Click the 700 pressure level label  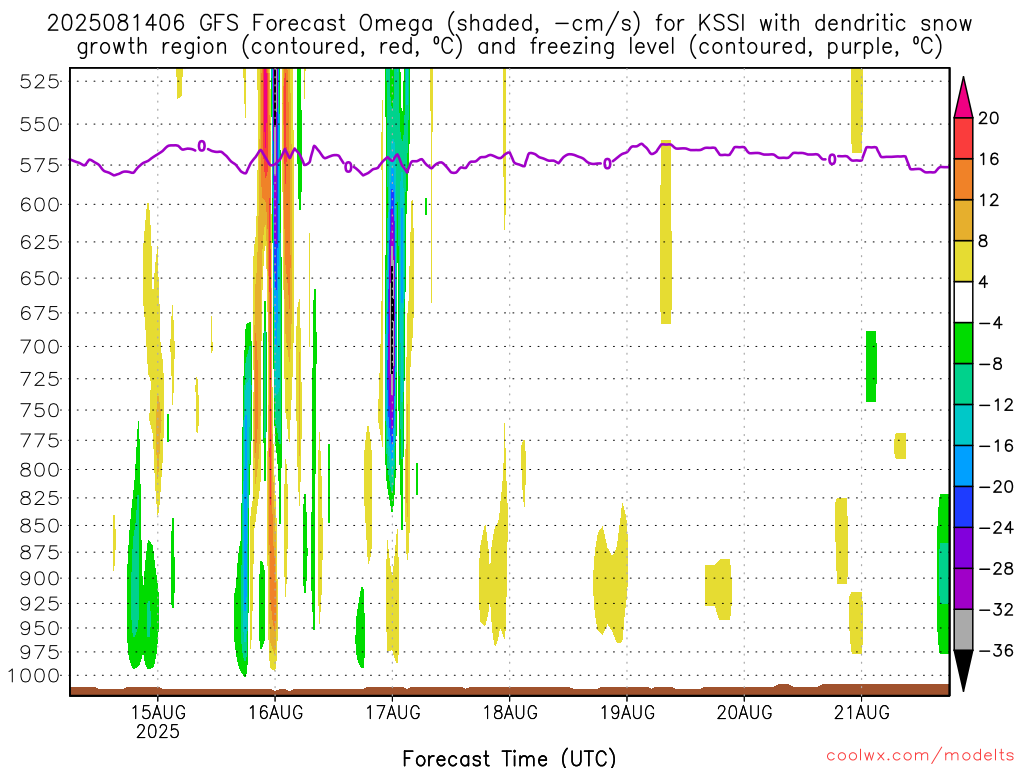point(39,347)
